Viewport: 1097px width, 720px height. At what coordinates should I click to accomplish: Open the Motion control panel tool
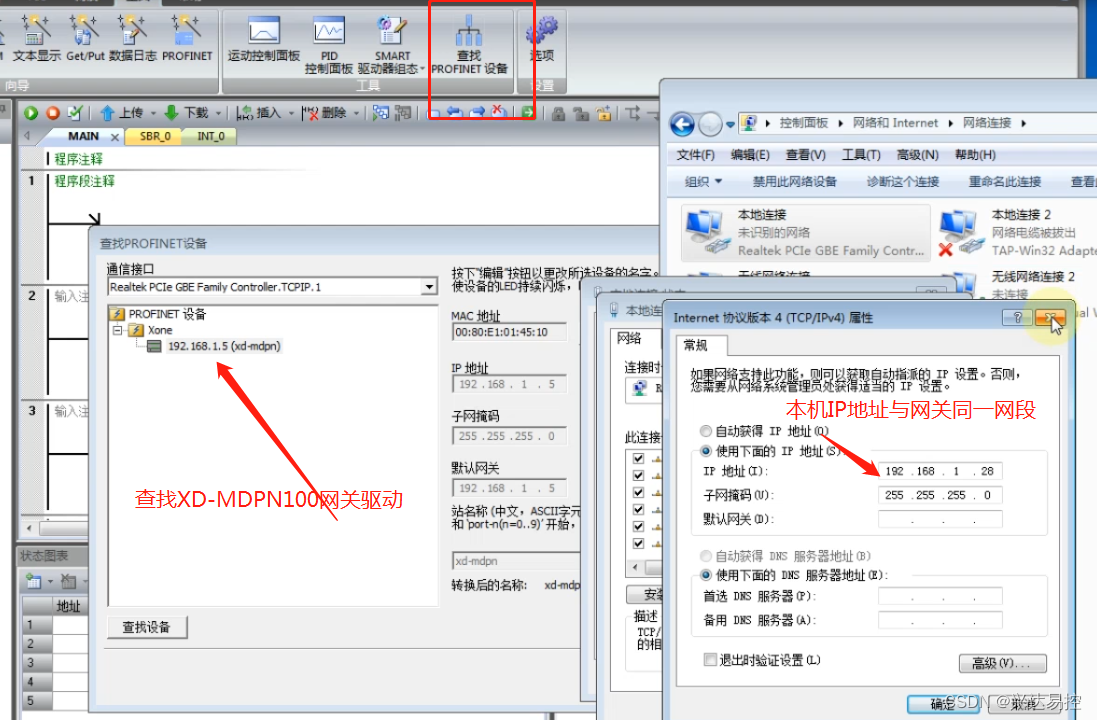tap(264, 40)
